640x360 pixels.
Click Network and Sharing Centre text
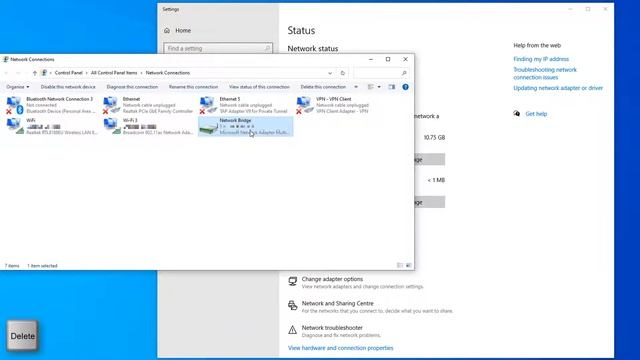coord(338,304)
